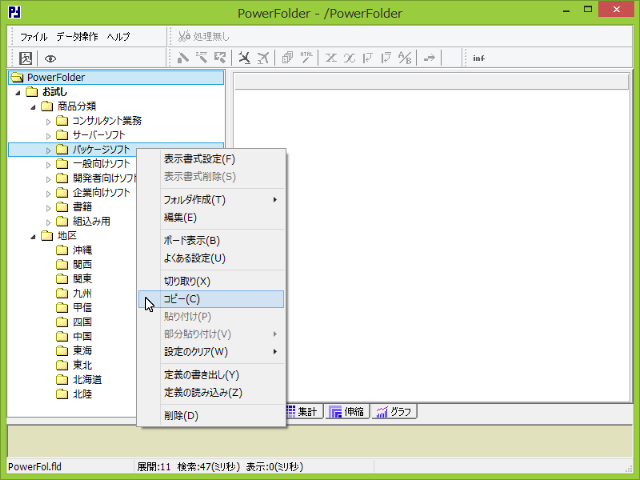Open the フォルダ作成(T) submenu arrow
This screenshot has height=480, width=640.
tap(275, 200)
